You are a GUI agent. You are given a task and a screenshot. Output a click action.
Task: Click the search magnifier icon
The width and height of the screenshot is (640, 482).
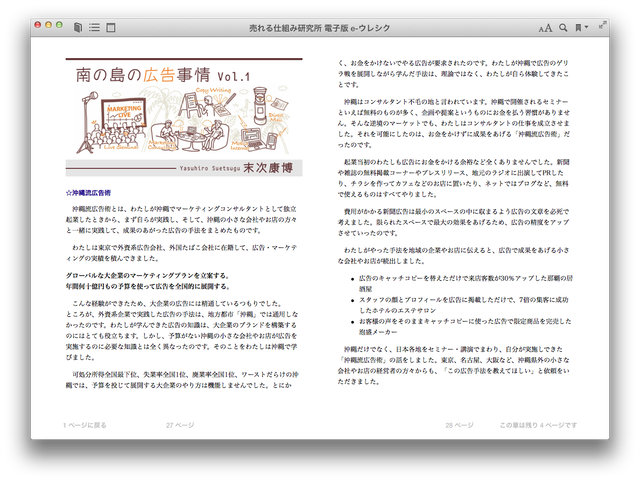[563, 28]
